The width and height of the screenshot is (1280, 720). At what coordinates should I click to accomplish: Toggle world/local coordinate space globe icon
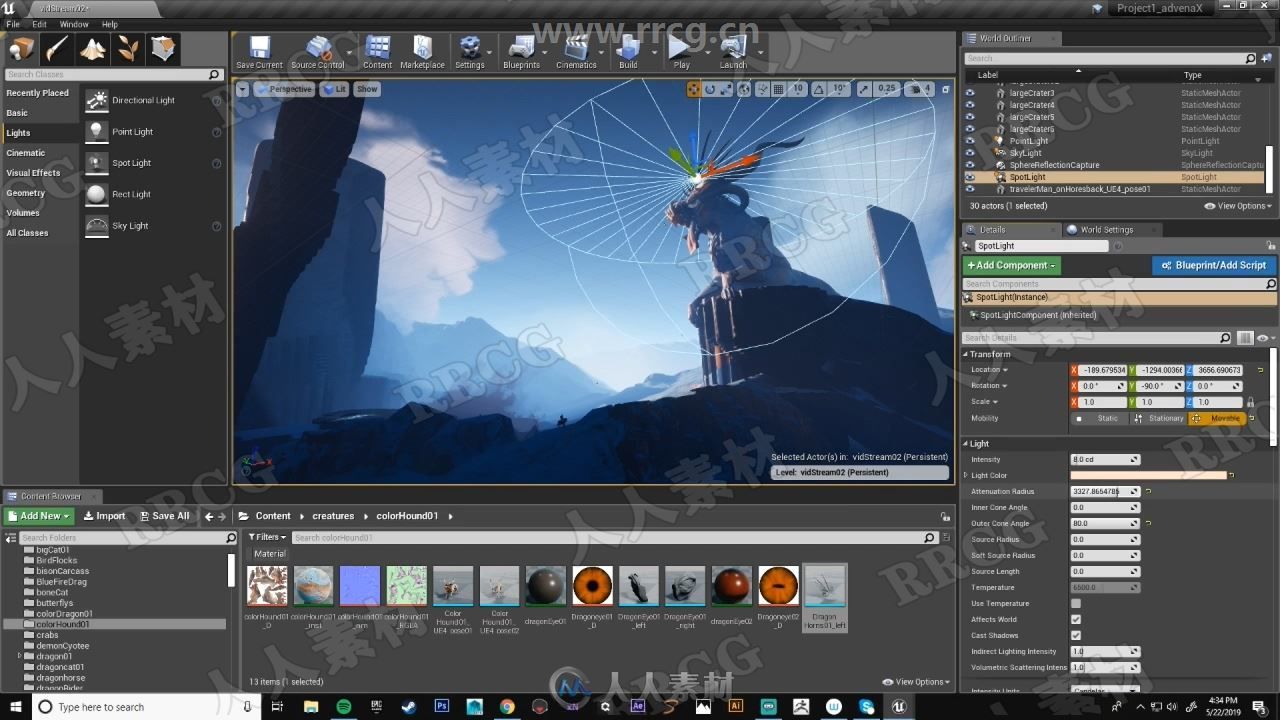point(744,89)
